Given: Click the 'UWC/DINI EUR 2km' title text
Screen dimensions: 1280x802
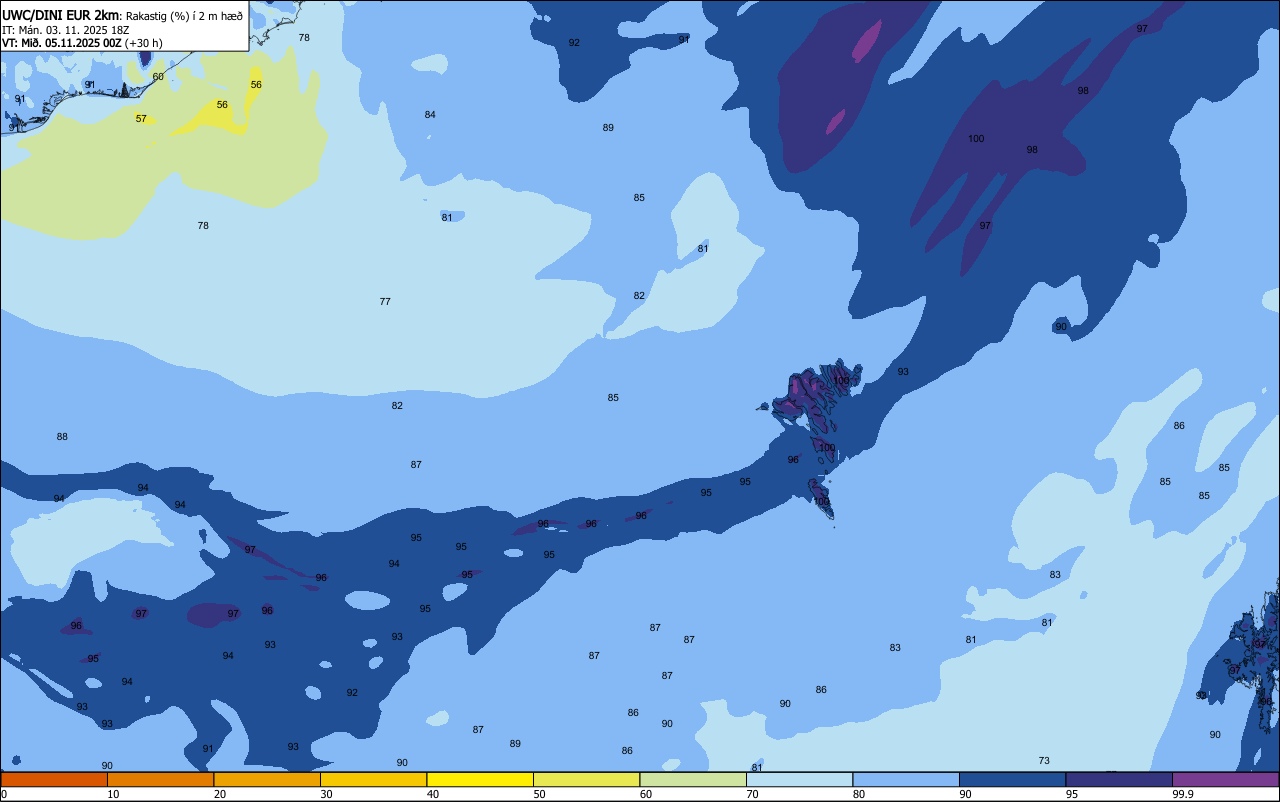Looking at the screenshot, I should pos(61,15).
